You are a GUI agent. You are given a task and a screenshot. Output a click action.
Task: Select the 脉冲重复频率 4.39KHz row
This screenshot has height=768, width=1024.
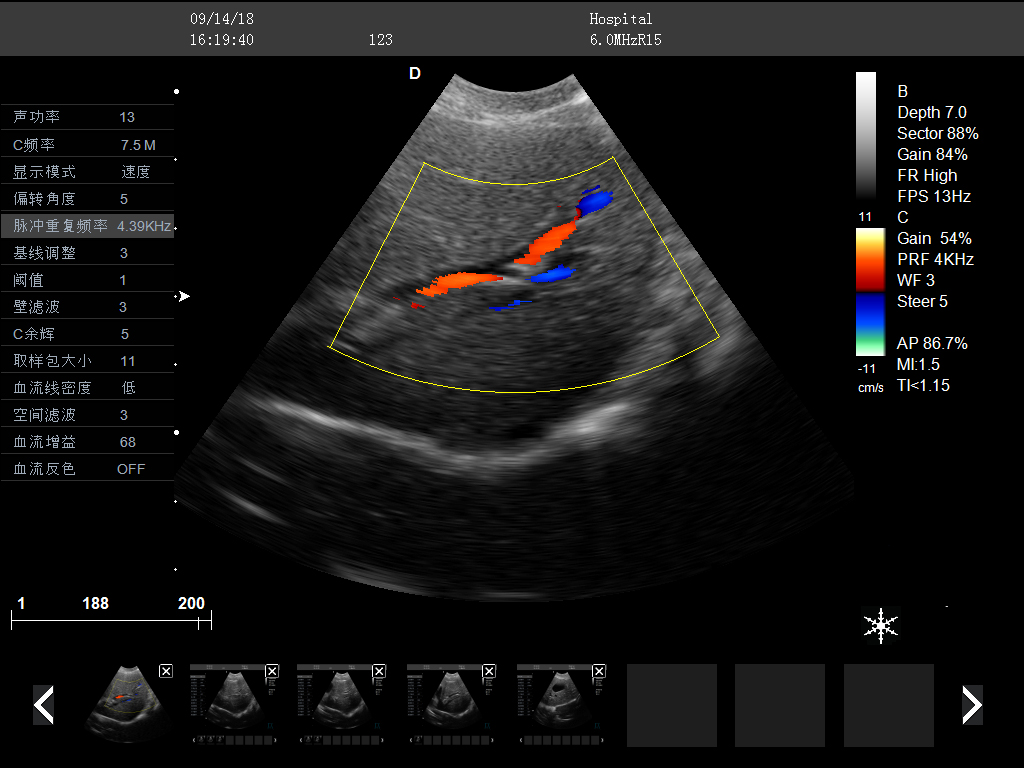tap(87, 226)
